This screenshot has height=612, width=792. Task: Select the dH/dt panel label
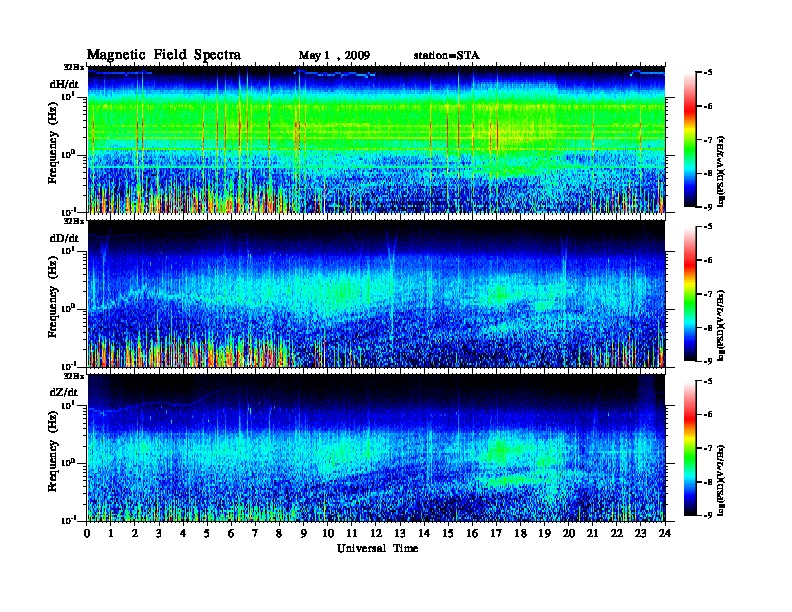[64, 84]
